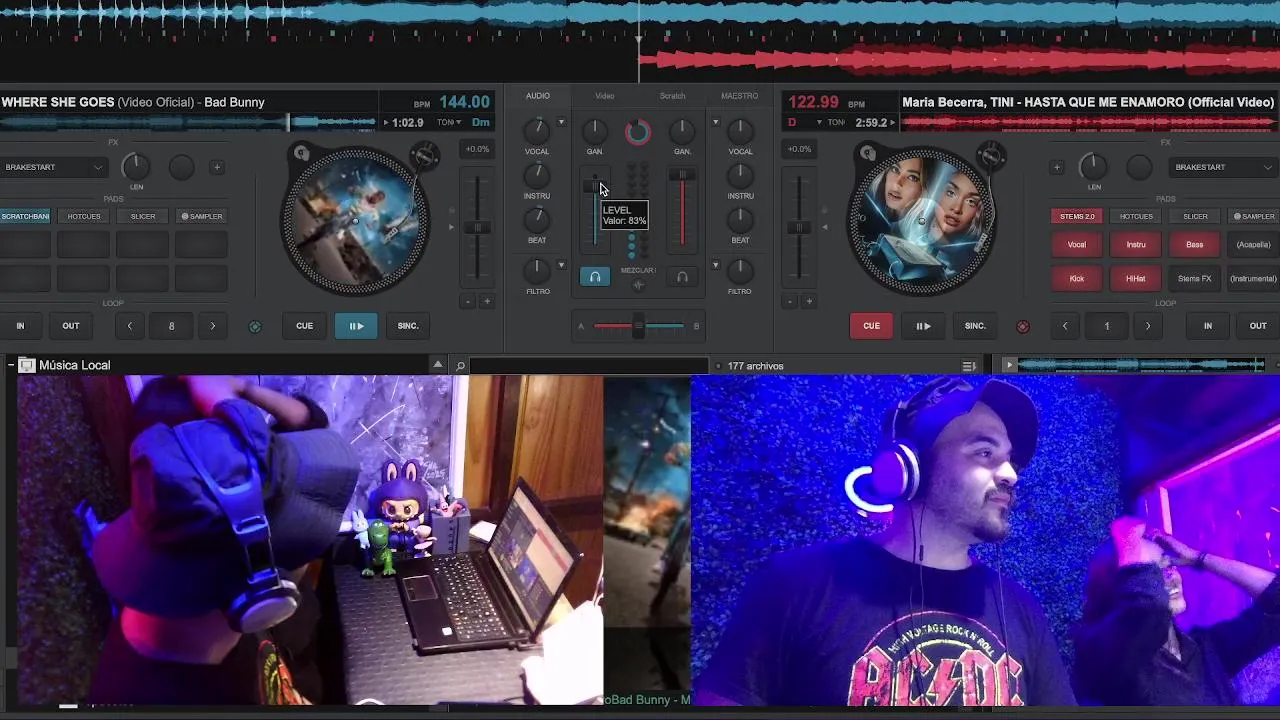Click left deck pitch plus button
This screenshot has height=720, width=1280.
pyautogui.click(x=487, y=301)
